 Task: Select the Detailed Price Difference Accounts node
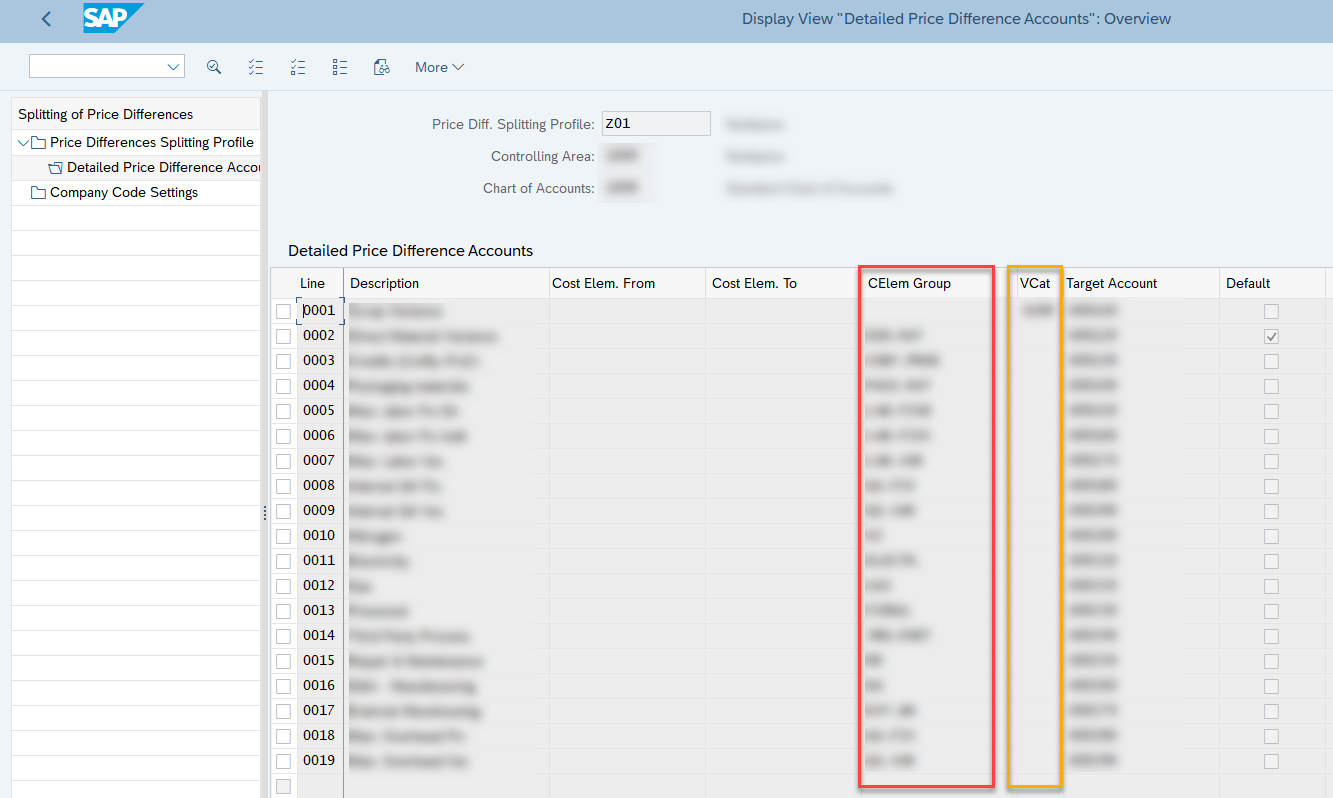162,167
